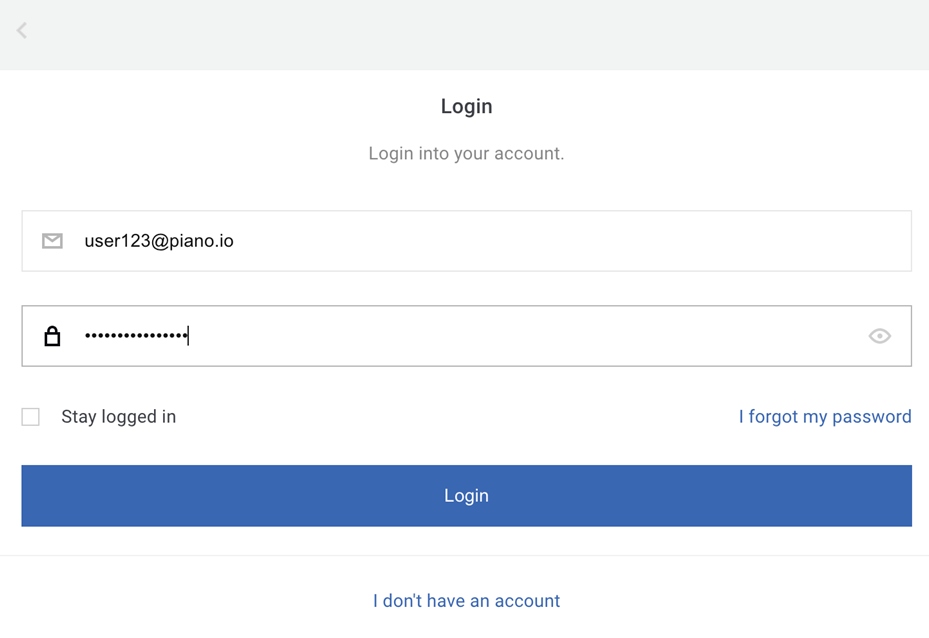Viewport: 929px width, 638px height.
Task: Open the I don't have an account link
Action: pos(466,601)
